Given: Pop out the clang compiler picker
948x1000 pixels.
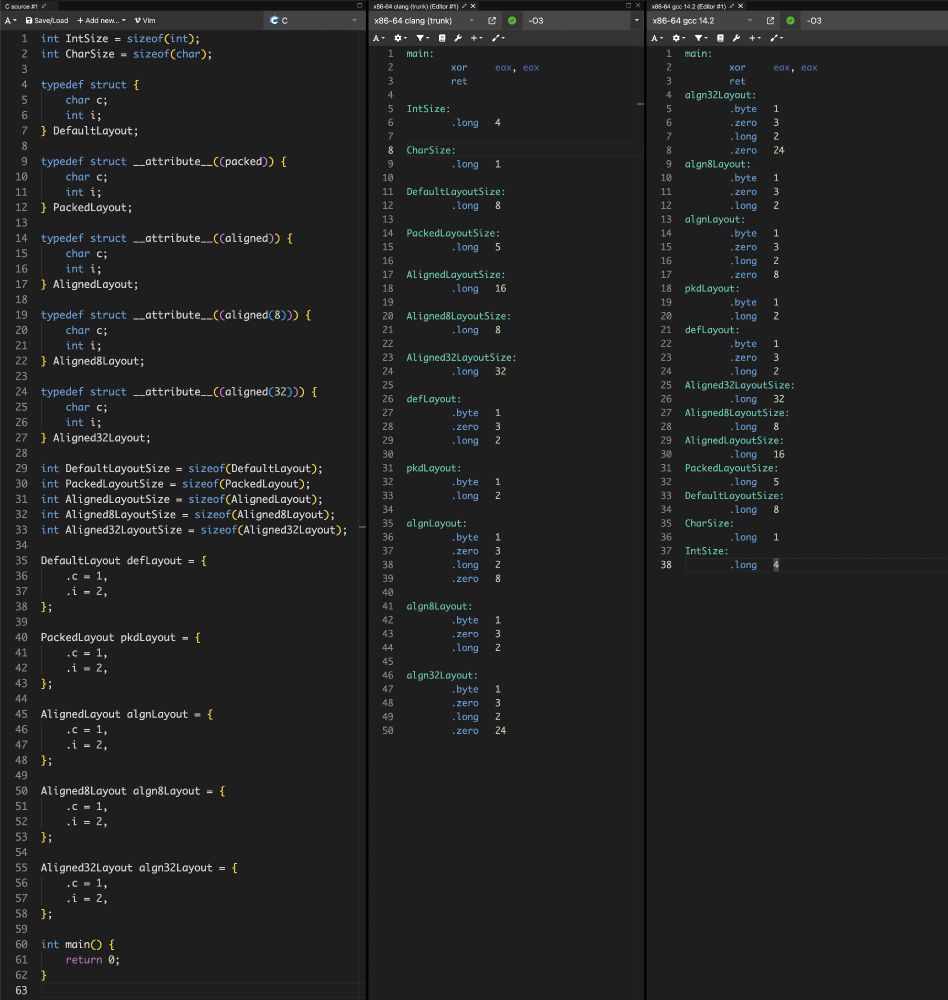Looking at the screenshot, I should pyautogui.click(x=492, y=20).
